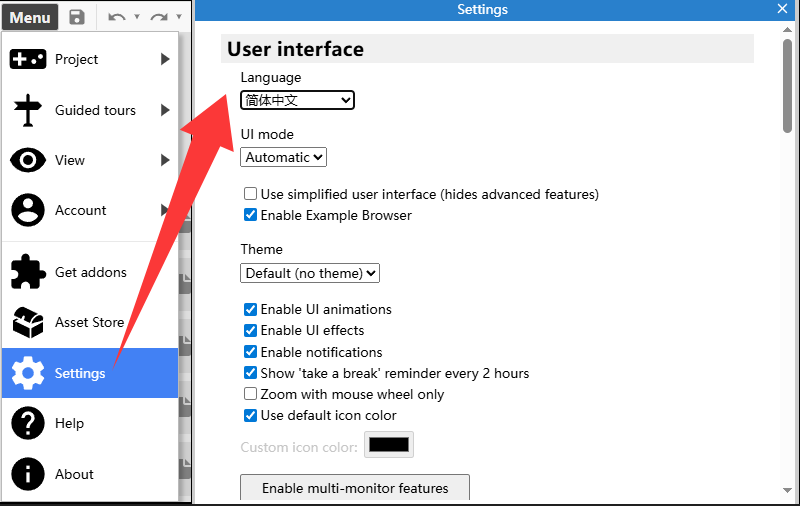This screenshot has height=506, width=800.
Task: Click the redo arrow icon
Action: click(159, 17)
